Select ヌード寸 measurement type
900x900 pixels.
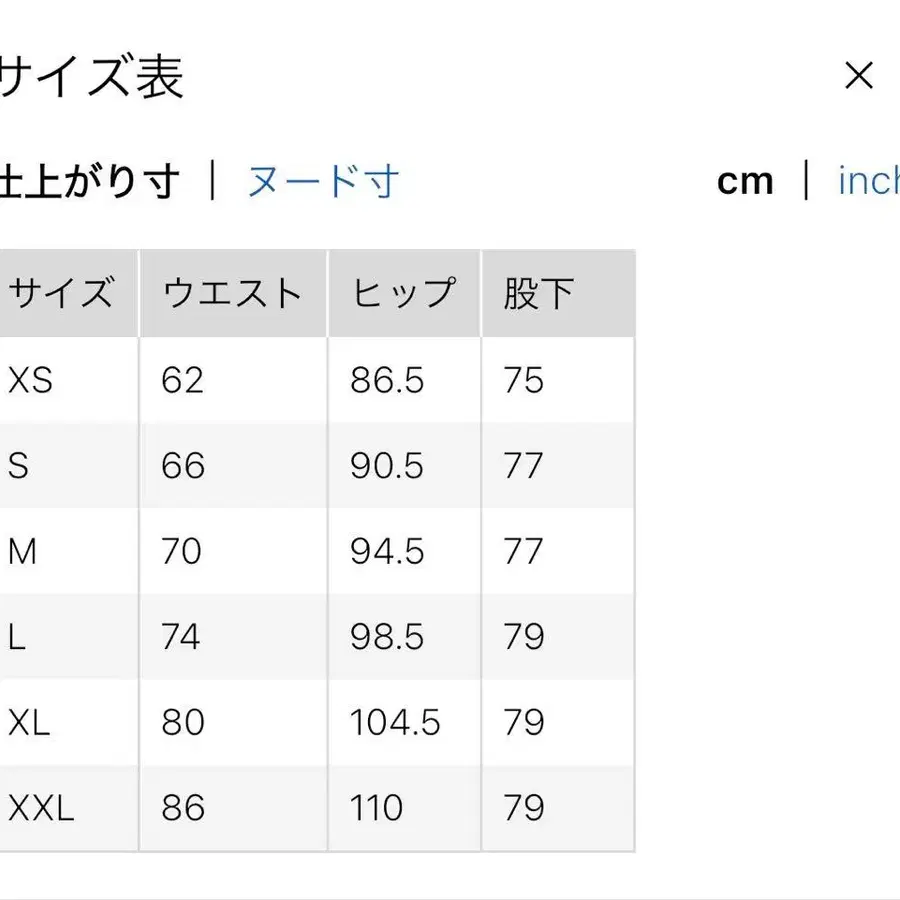[x=321, y=180]
